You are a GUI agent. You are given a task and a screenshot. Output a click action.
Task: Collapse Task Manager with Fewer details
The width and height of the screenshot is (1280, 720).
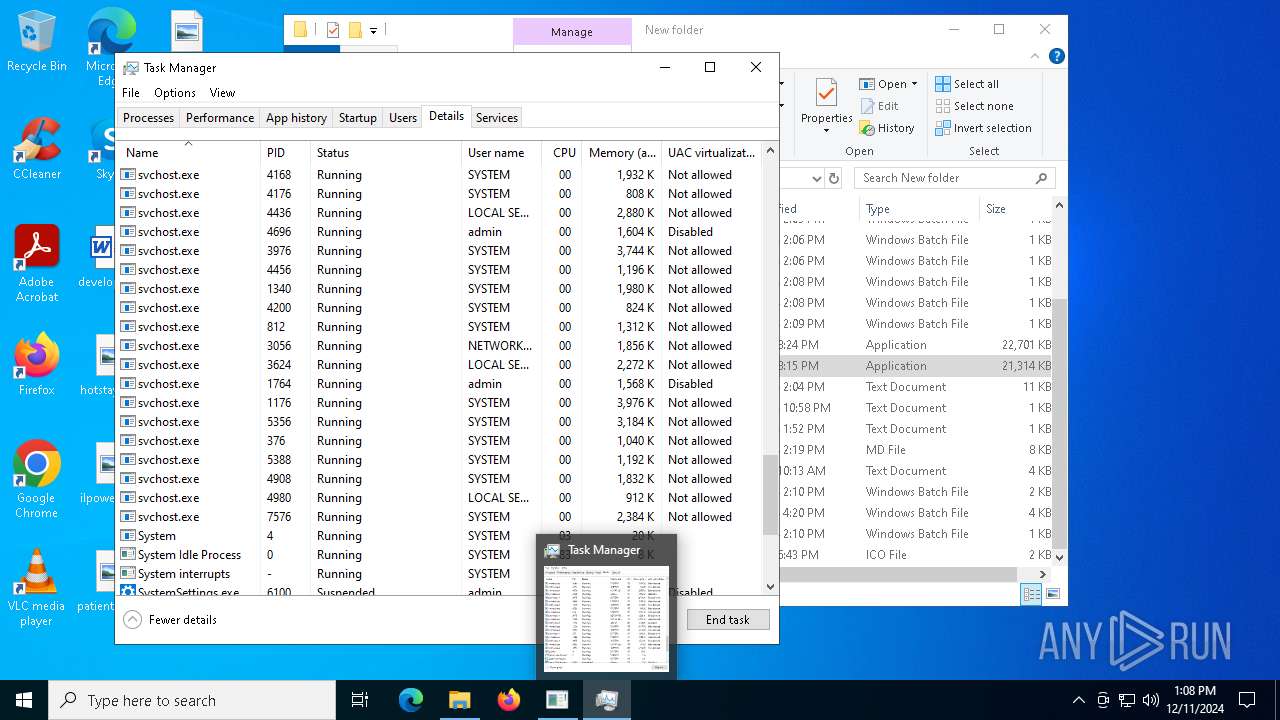[x=171, y=620]
